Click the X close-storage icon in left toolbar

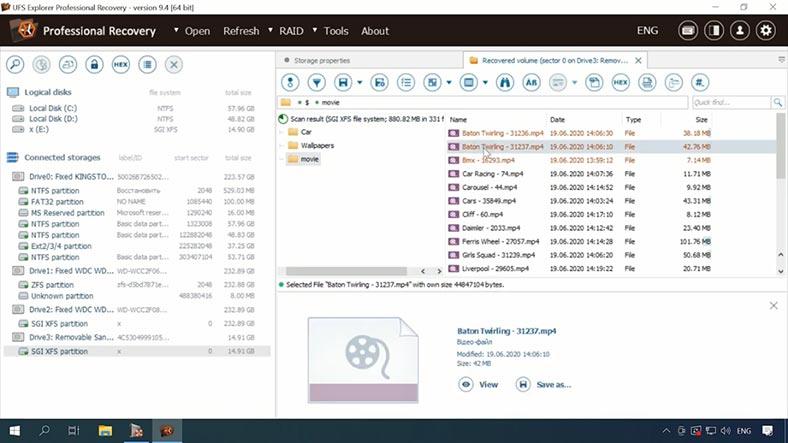(x=174, y=64)
